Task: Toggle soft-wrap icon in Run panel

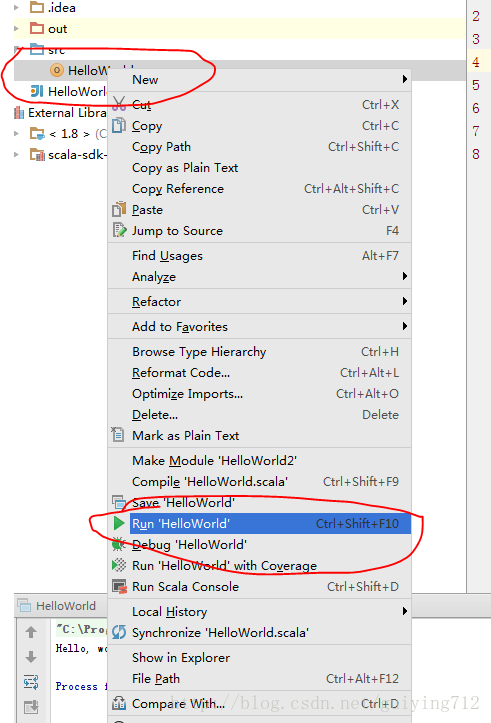Action: click(x=31, y=682)
